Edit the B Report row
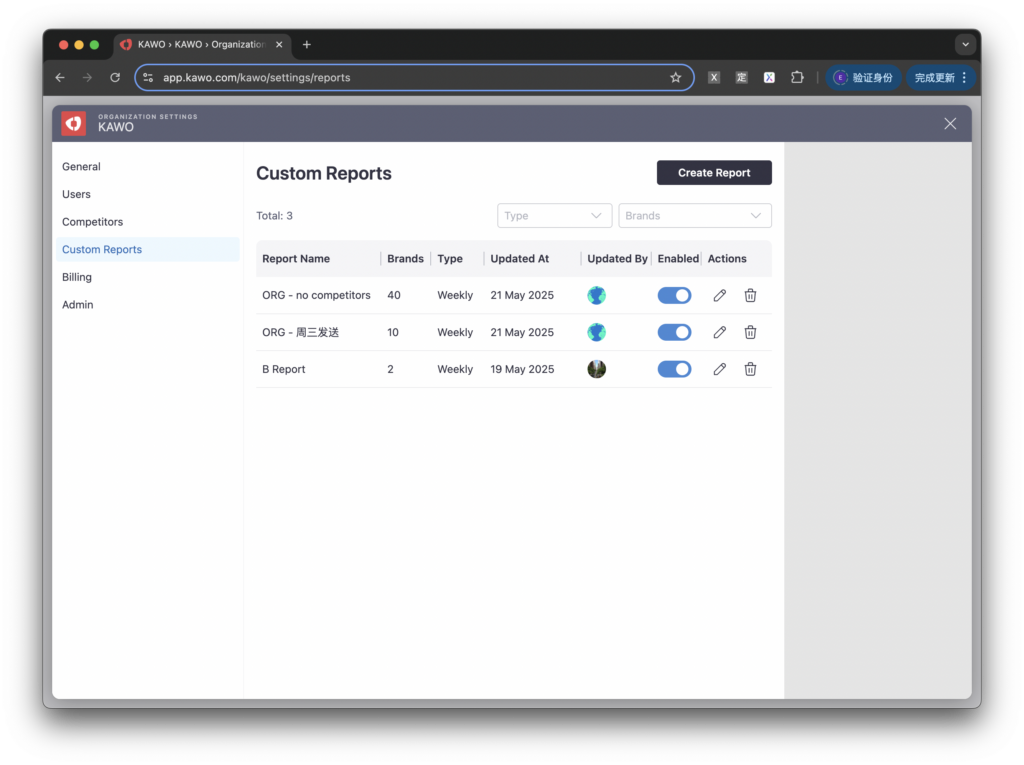Viewport: 1024px width, 765px height. pyautogui.click(x=719, y=370)
